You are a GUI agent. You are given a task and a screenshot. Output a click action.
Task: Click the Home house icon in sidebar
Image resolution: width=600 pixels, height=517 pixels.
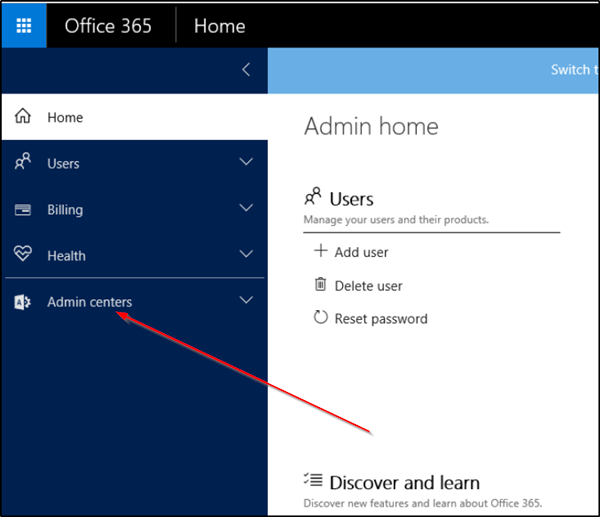[x=23, y=116]
